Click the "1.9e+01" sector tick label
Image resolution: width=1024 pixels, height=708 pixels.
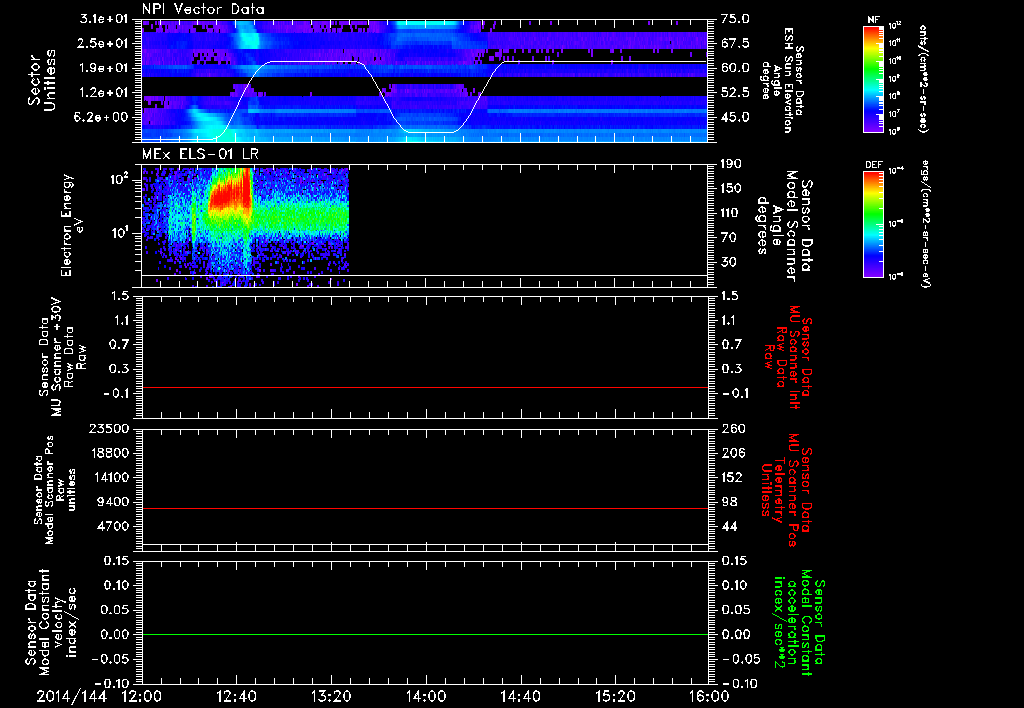[104, 68]
